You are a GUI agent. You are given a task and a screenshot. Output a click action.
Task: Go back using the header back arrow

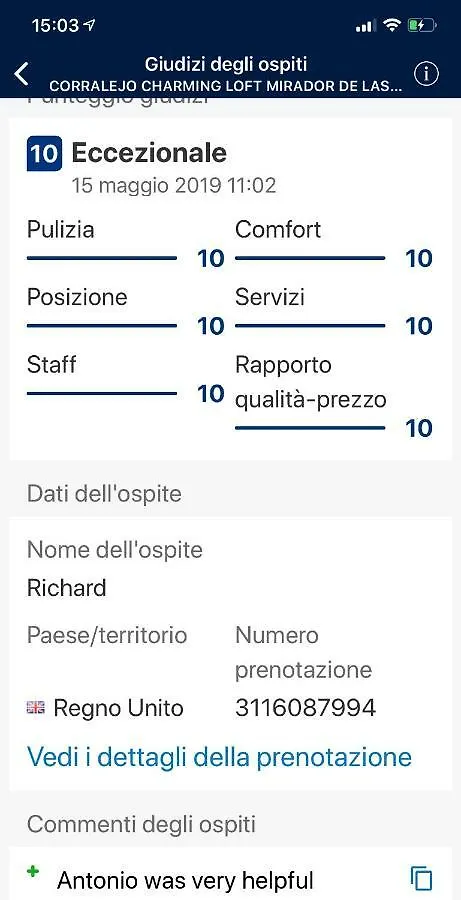point(22,74)
